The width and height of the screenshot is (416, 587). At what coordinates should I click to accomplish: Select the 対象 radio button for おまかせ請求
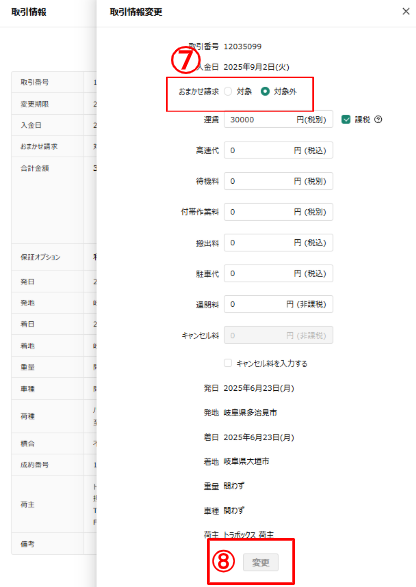(228, 91)
